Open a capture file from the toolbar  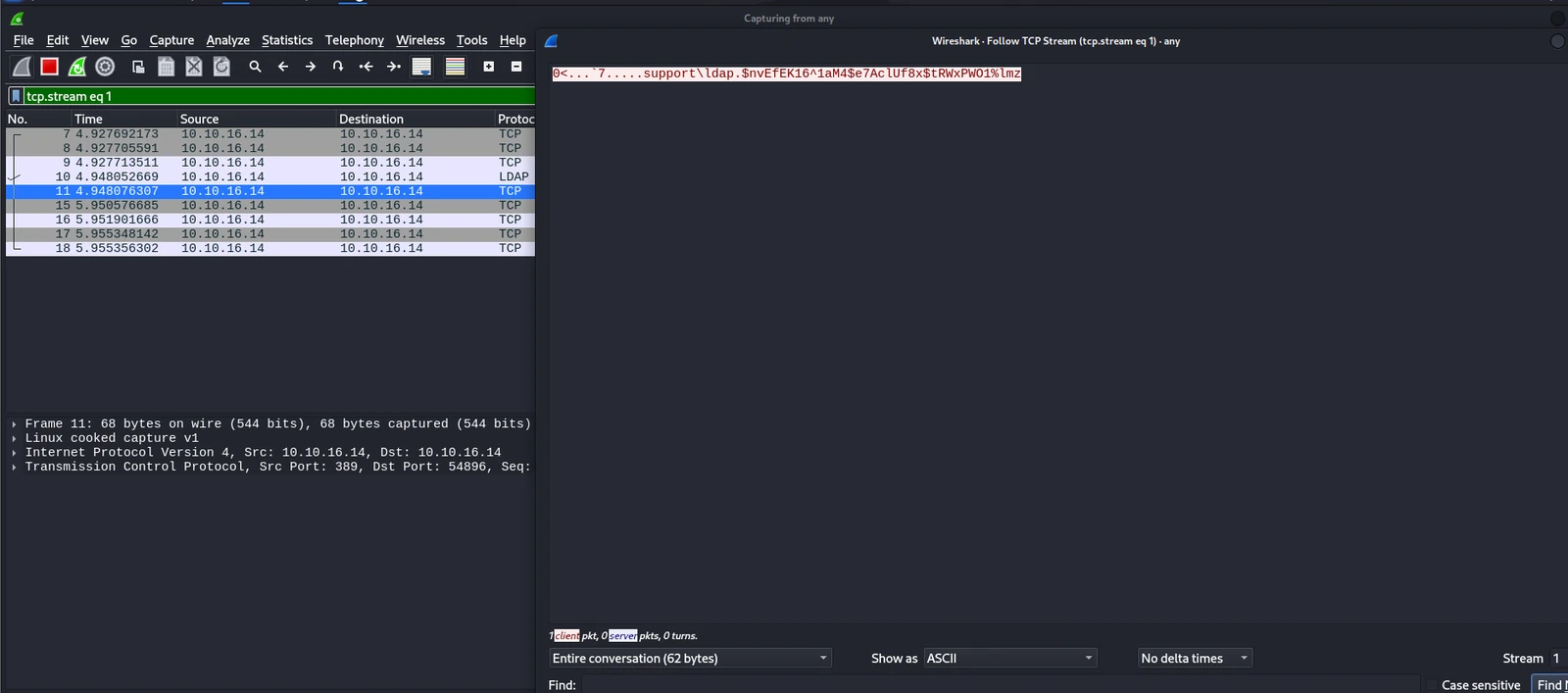(138, 67)
